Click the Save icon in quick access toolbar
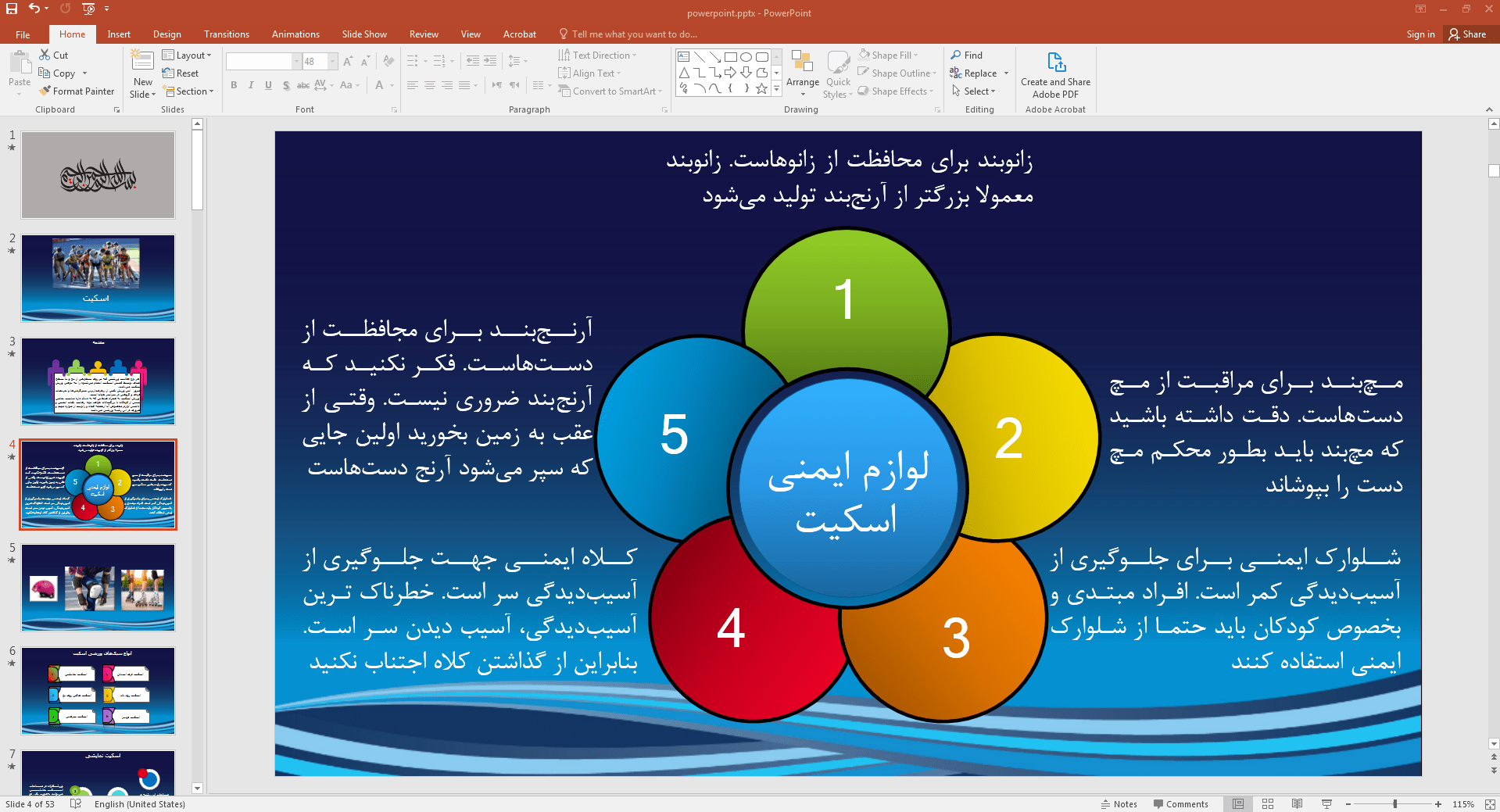Screen dimensions: 1500x812 click(12, 9)
